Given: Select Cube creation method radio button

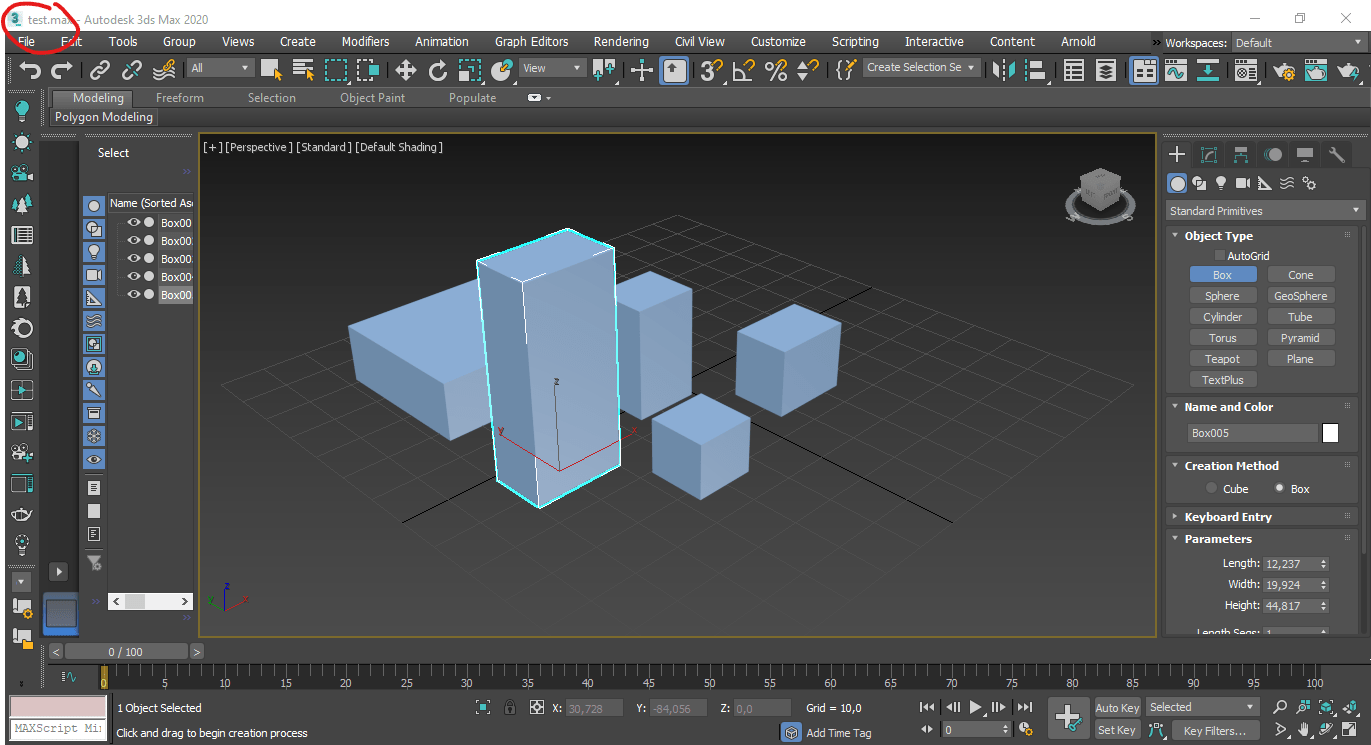Looking at the screenshot, I should pos(1212,489).
